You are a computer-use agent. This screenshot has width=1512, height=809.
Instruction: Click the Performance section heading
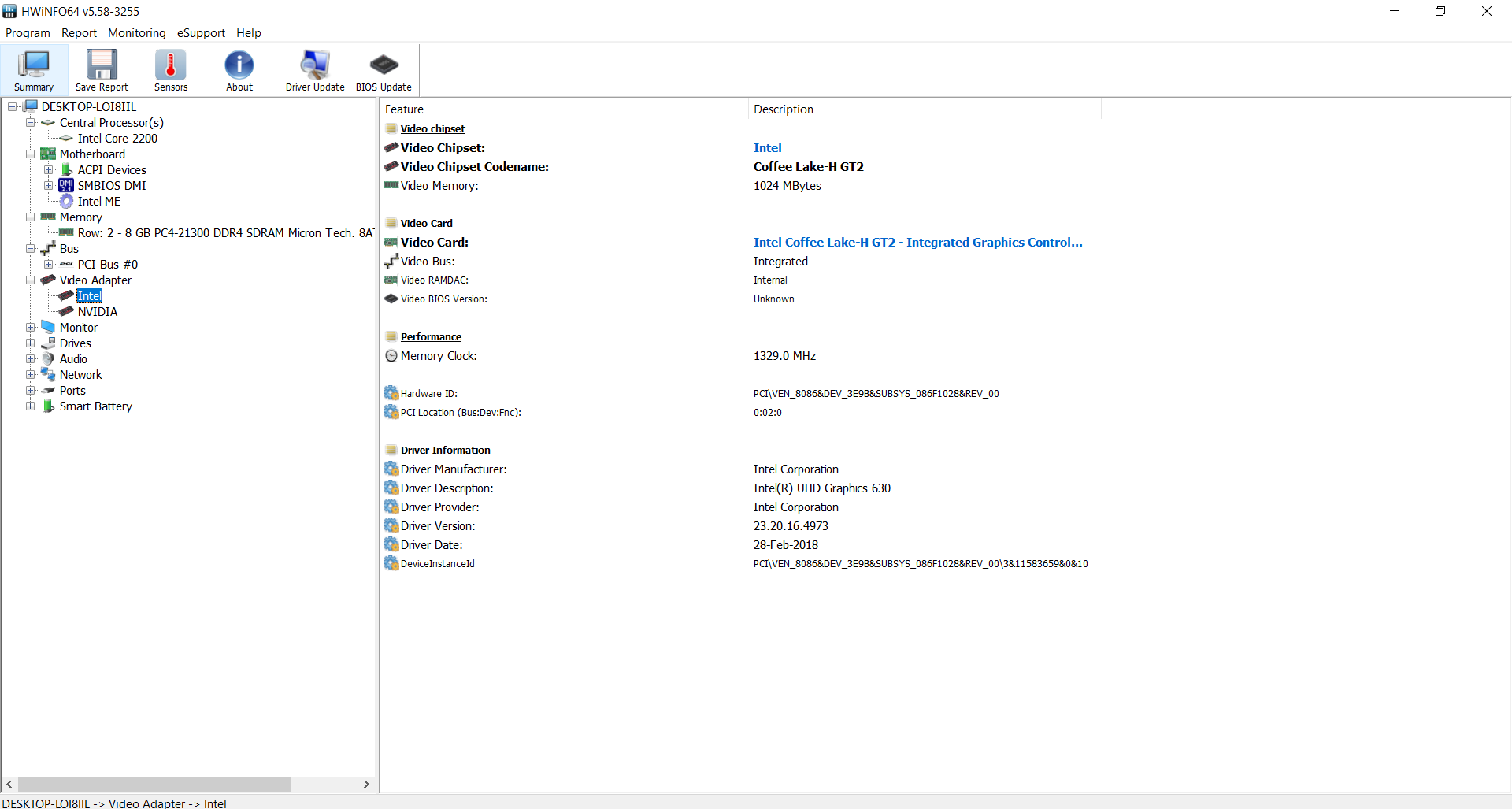(x=431, y=337)
